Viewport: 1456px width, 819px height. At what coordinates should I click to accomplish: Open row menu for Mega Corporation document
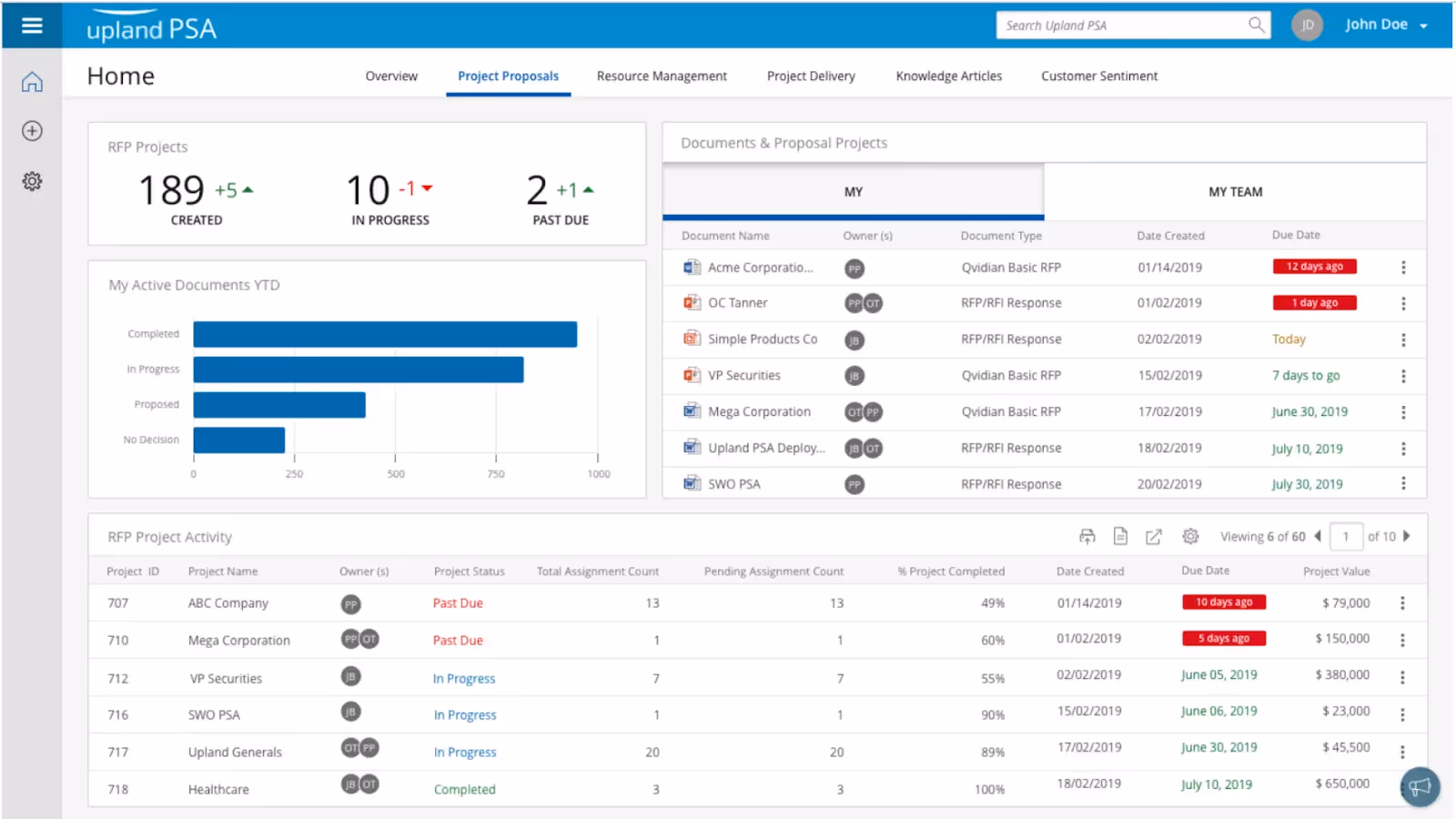1403,412
